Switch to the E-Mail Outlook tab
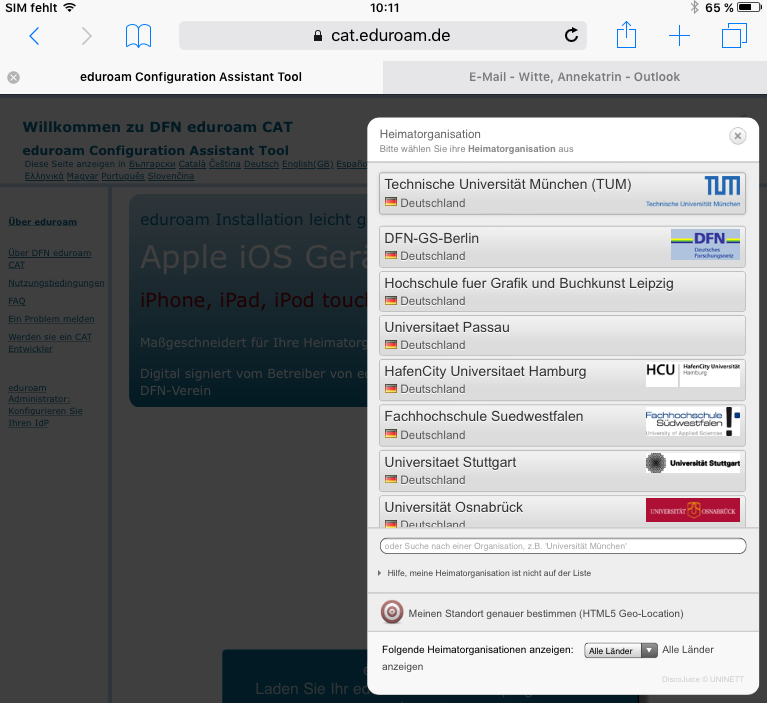Image resolution: width=767 pixels, height=703 pixels. [x=573, y=77]
